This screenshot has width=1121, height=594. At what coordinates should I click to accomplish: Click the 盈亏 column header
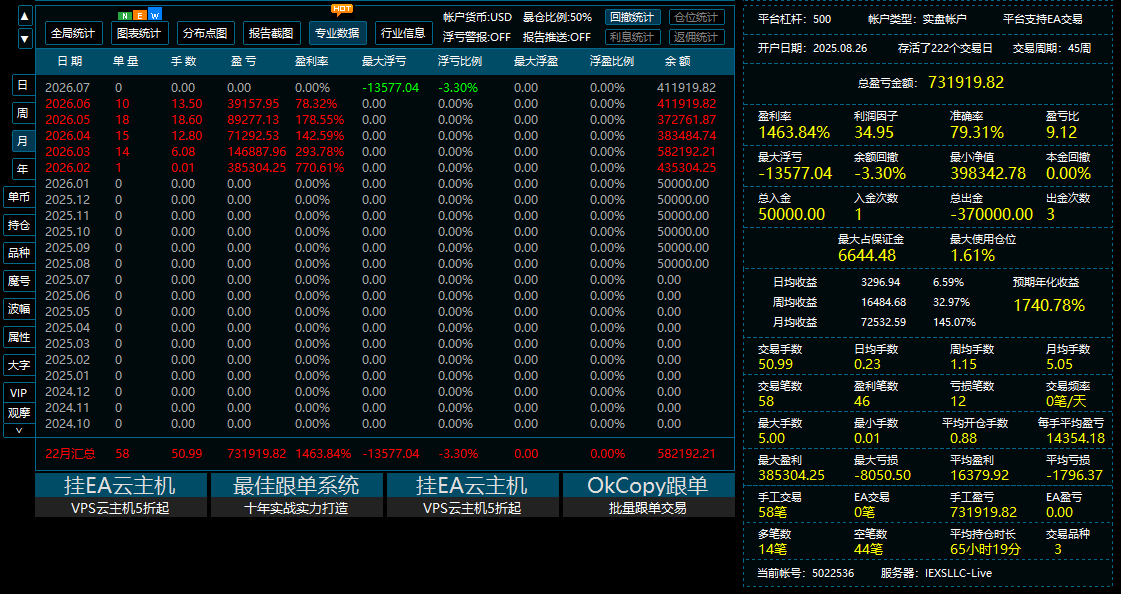click(x=243, y=61)
